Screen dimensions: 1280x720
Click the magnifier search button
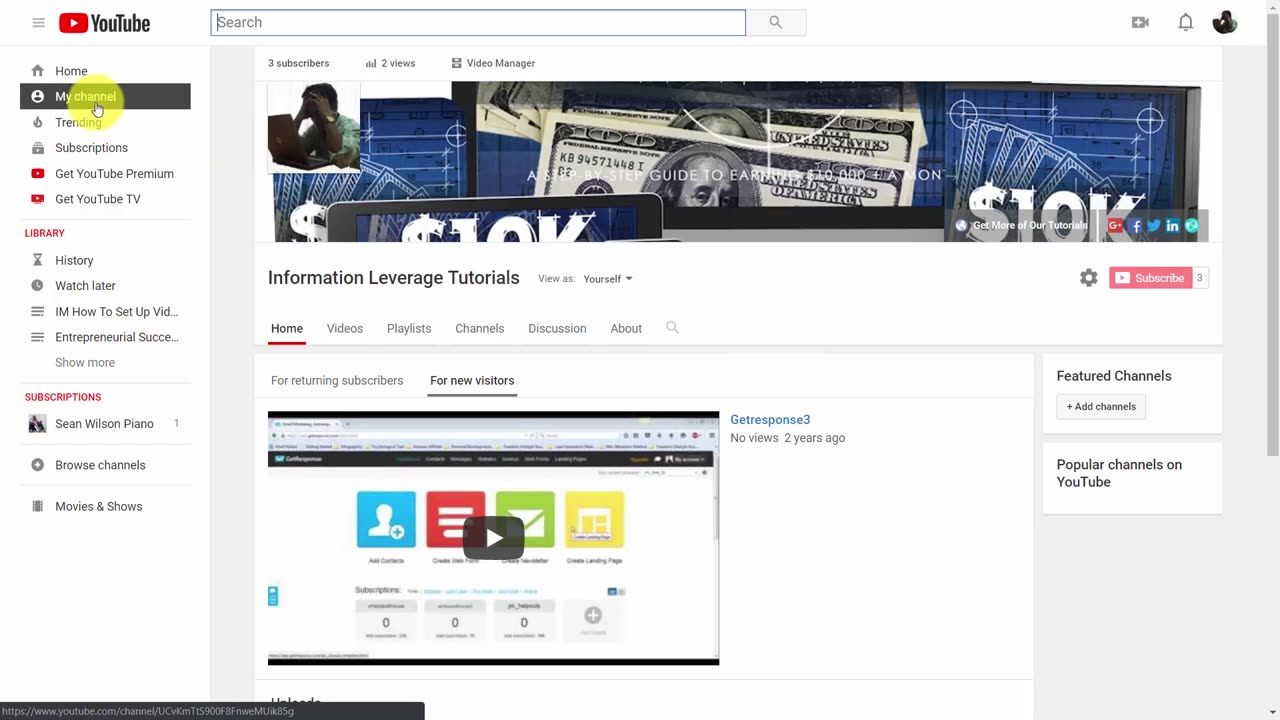tap(776, 22)
